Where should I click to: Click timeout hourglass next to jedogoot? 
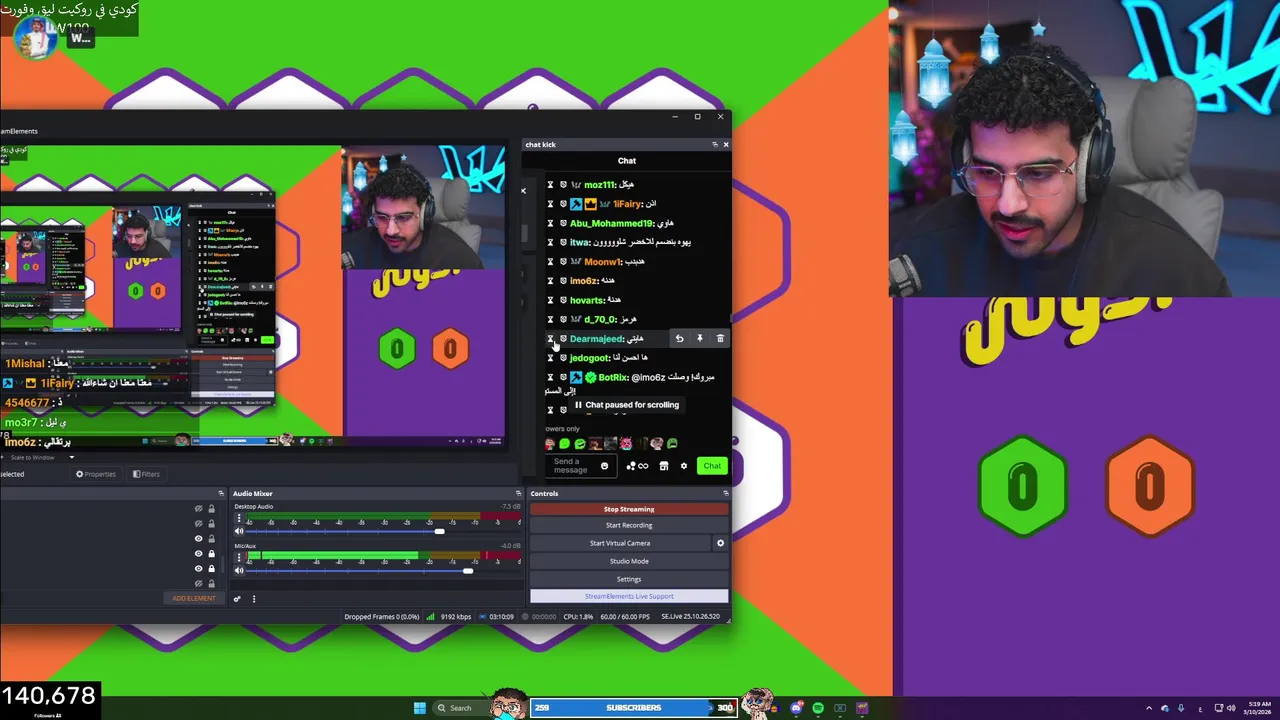(x=550, y=358)
